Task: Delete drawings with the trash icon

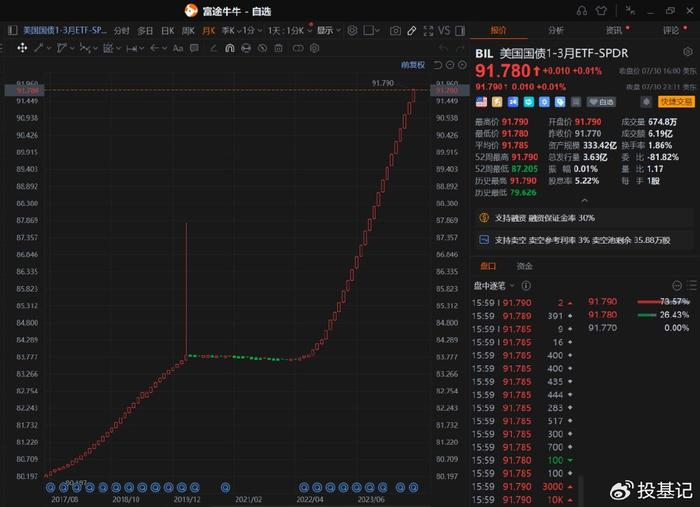Action: click(278, 48)
